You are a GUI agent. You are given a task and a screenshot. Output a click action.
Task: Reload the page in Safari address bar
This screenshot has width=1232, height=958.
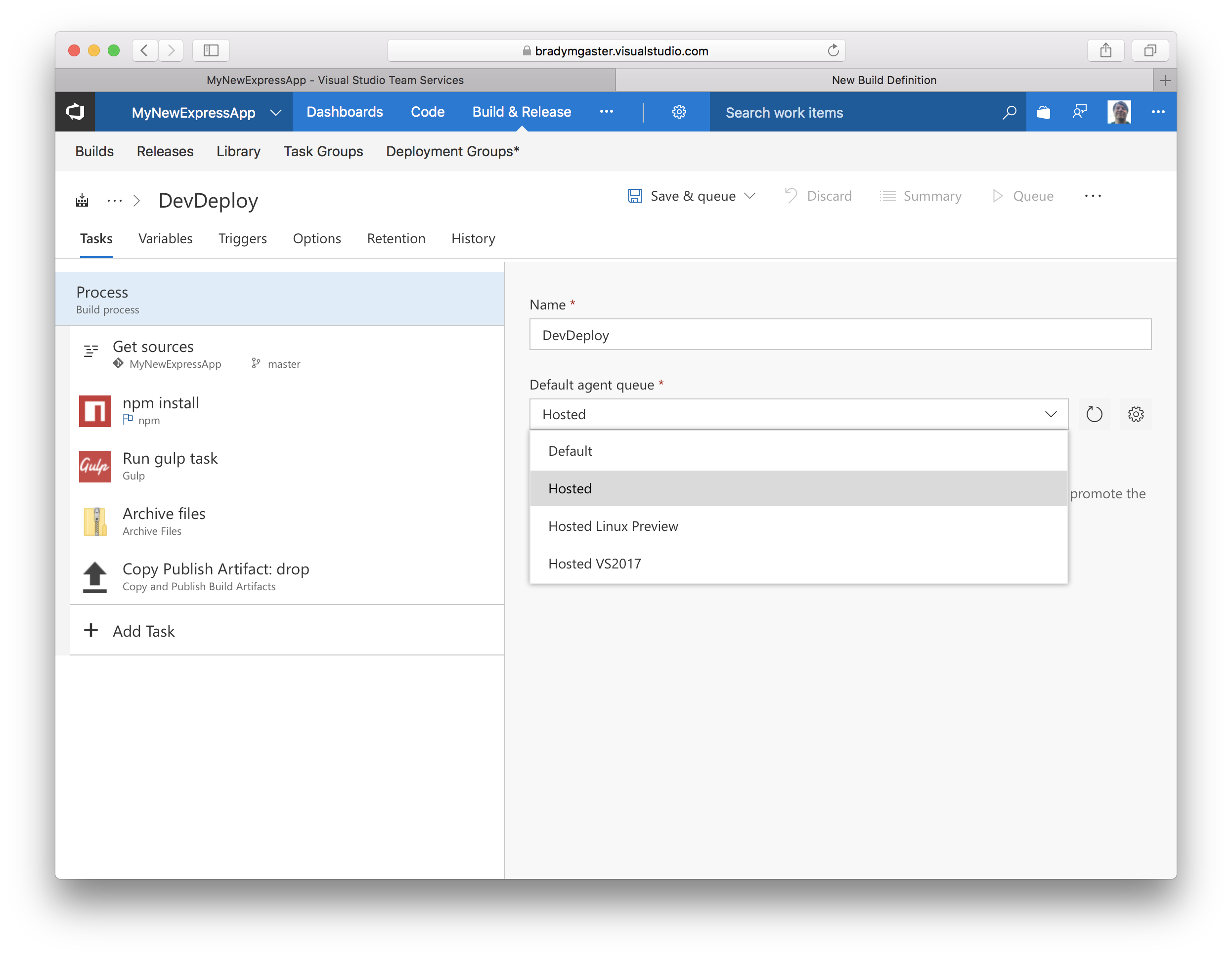pos(833,50)
